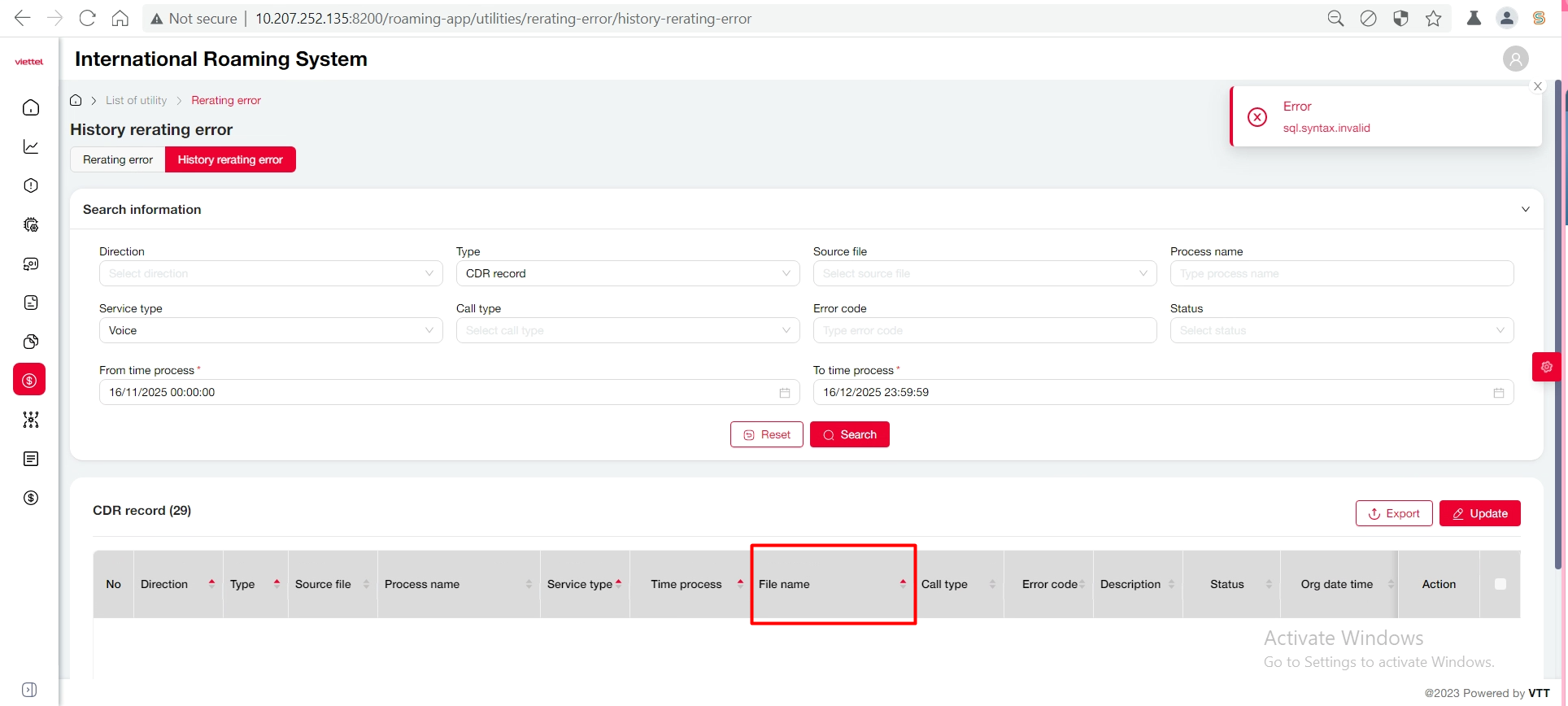Click the home icon in left sidebar

(31, 107)
